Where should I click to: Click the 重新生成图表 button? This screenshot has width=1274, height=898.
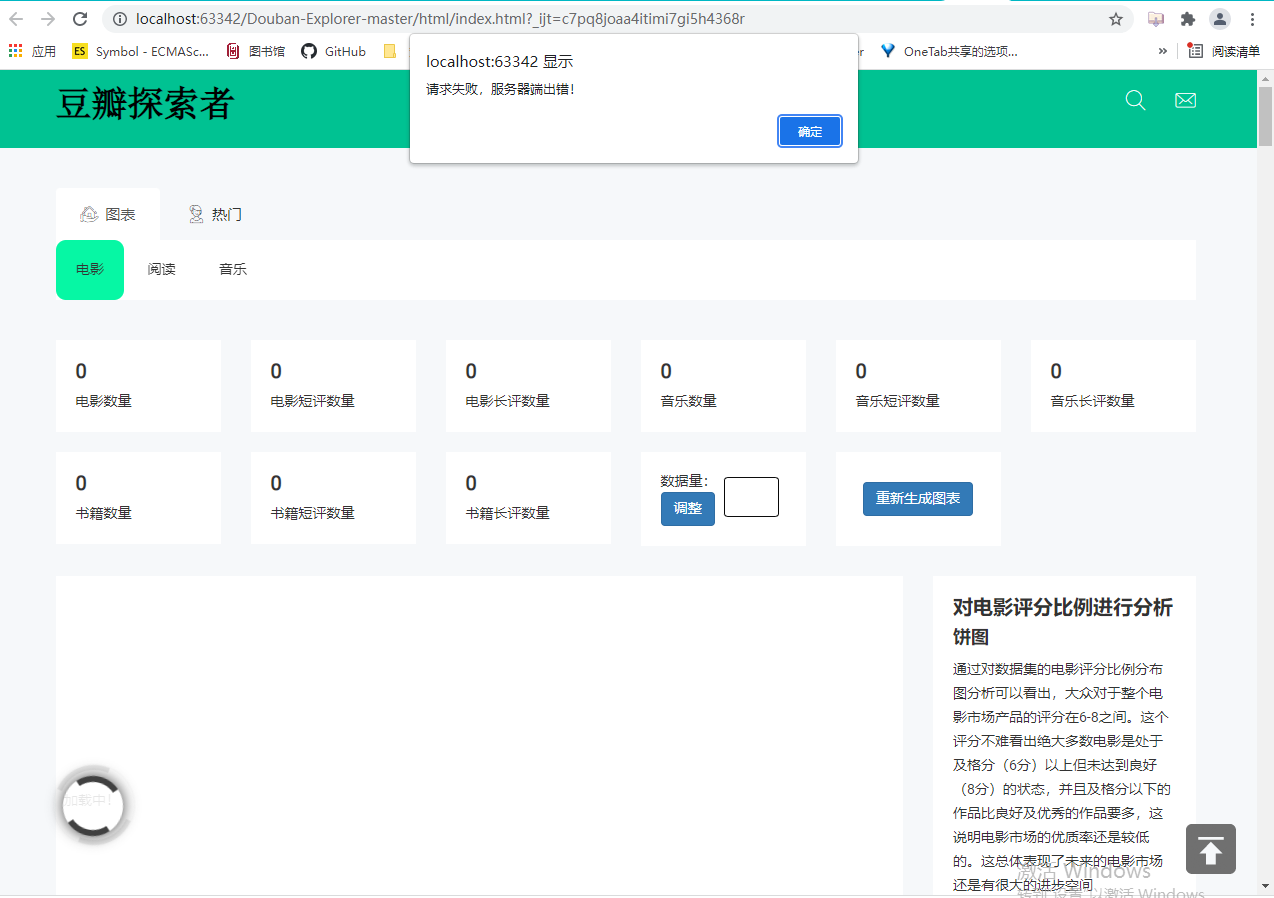(x=917, y=499)
